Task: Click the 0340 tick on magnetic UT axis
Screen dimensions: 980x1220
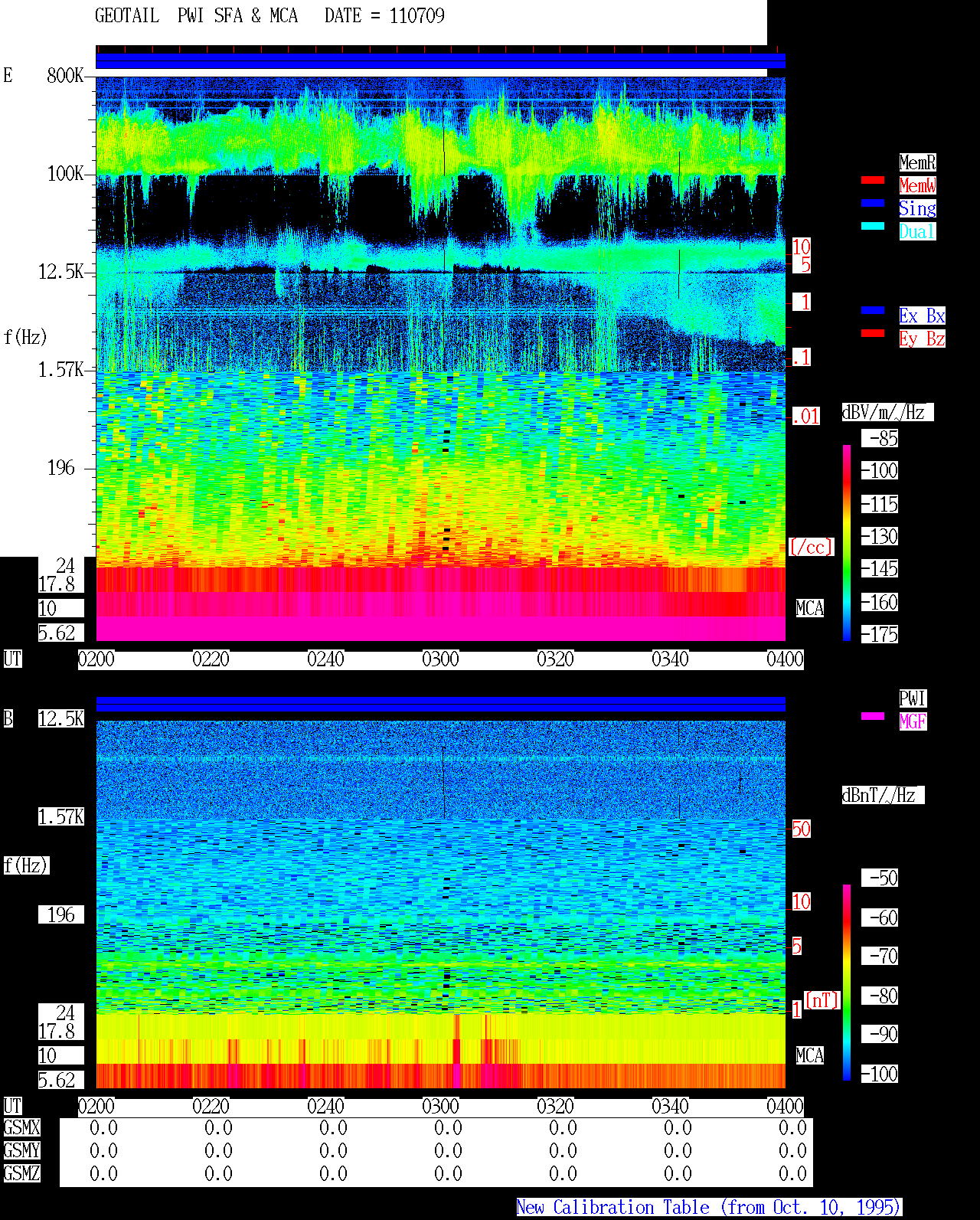Action: (670, 1107)
